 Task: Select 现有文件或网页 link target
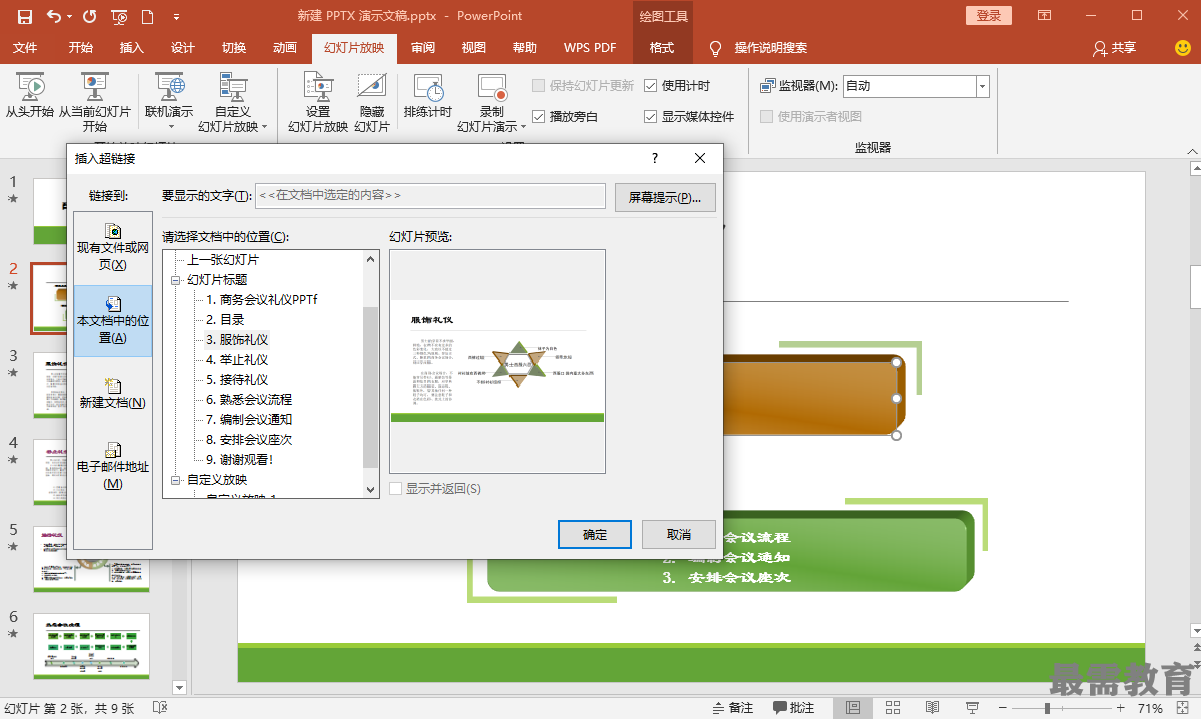coord(113,247)
